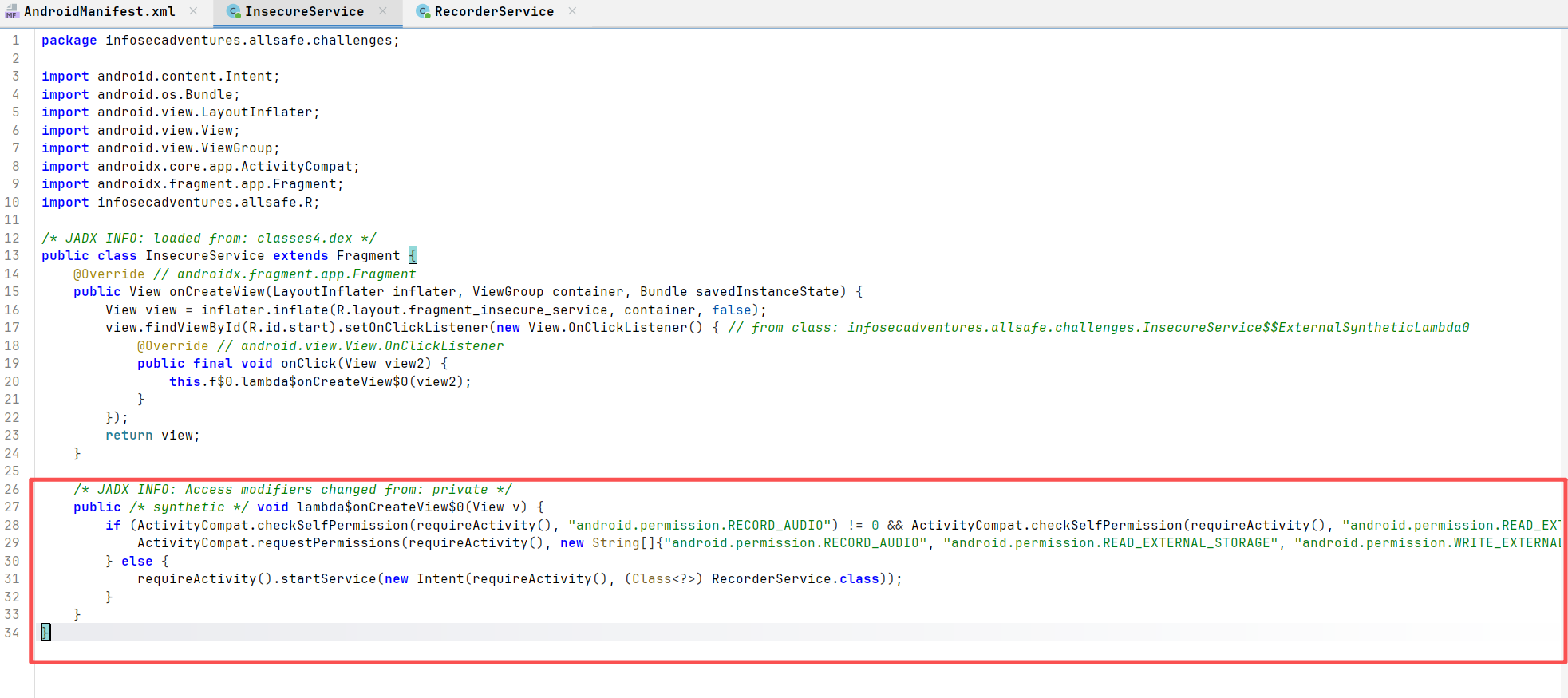This screenshot has width=1568, height=698.
Task: Open the RecorderService tab
Action: (x=493, y=11)
